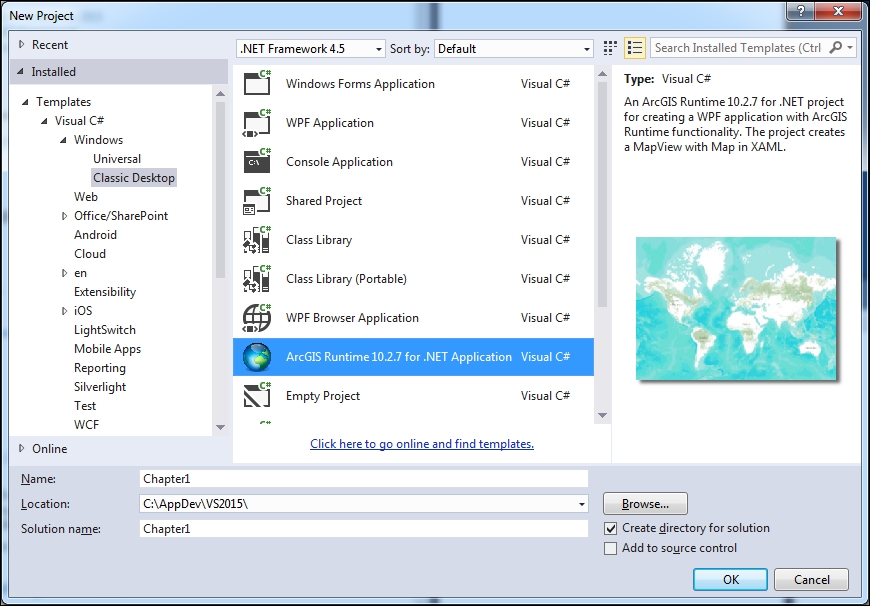Click the Console Application template icon
Image resolution: width=870 pixels, height=606 pixels.
(257, 162)
